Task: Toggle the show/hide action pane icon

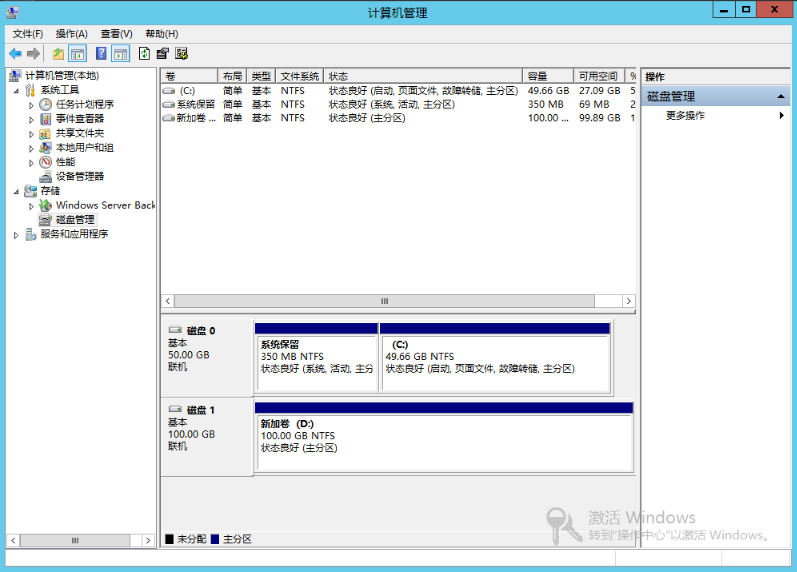Action: click(x=121, y=53)
